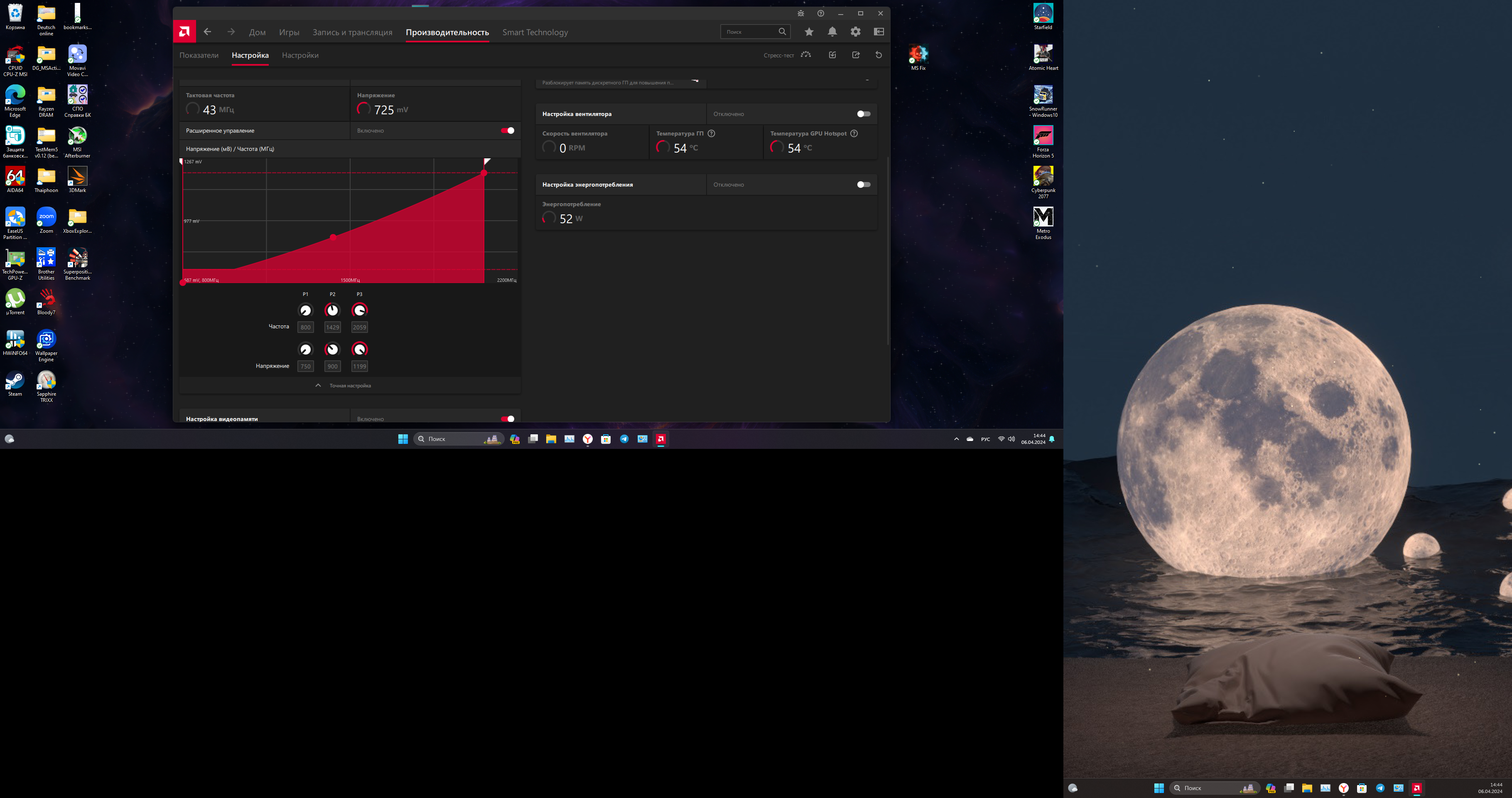Open the notifications bell
1512x798 pixels.
coord(832,32)
